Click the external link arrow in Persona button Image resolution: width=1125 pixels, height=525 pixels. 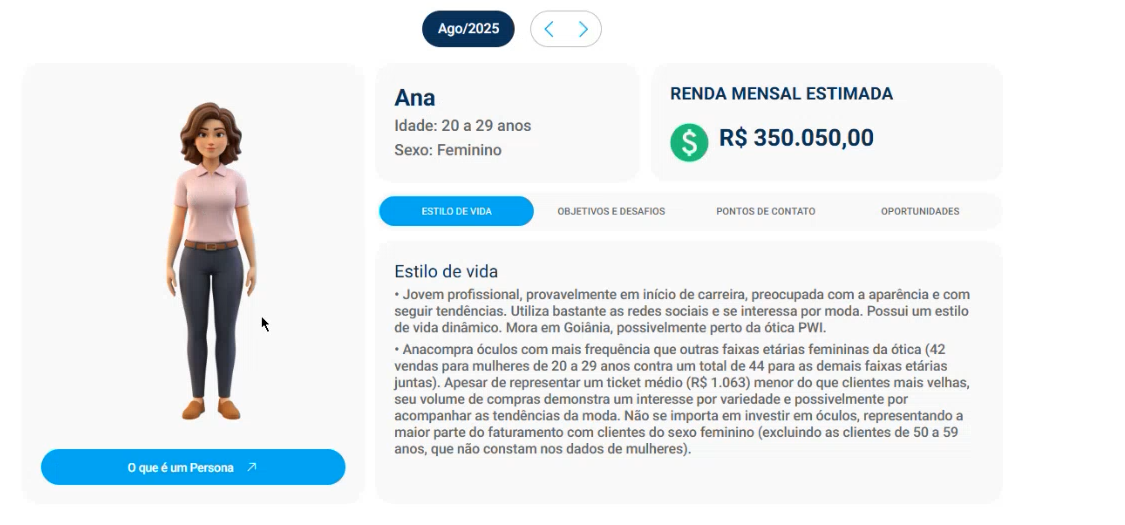(x=252, y=467)
